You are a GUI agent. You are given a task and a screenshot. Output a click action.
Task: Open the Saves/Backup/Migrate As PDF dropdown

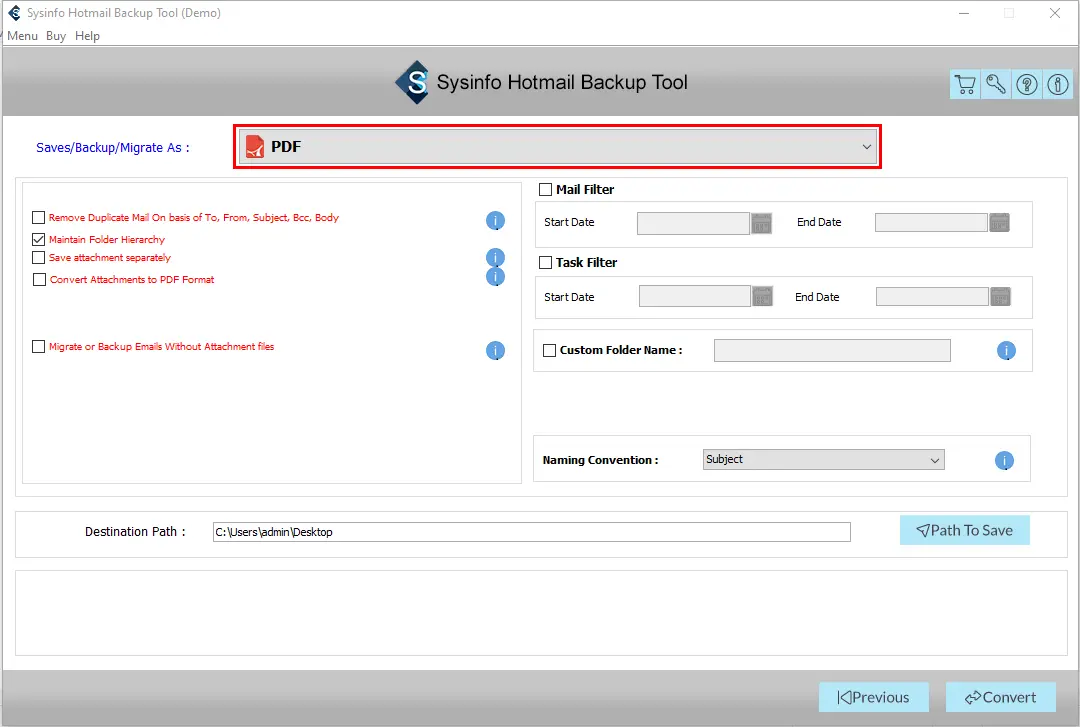click(x=557, y=147)
